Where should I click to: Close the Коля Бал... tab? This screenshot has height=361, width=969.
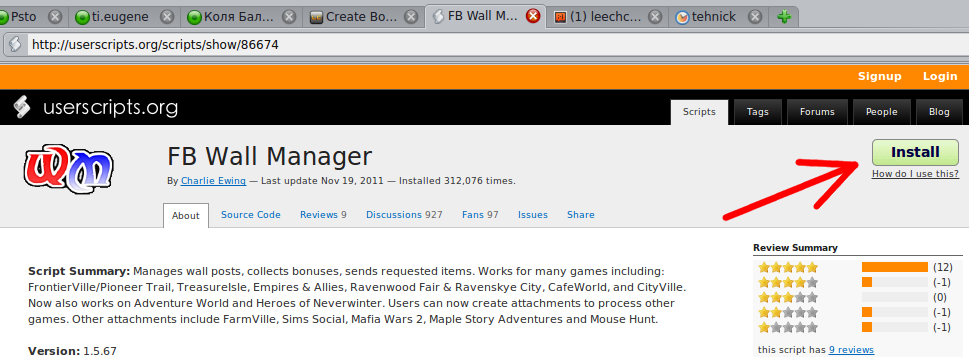click(x=289, y=17)
